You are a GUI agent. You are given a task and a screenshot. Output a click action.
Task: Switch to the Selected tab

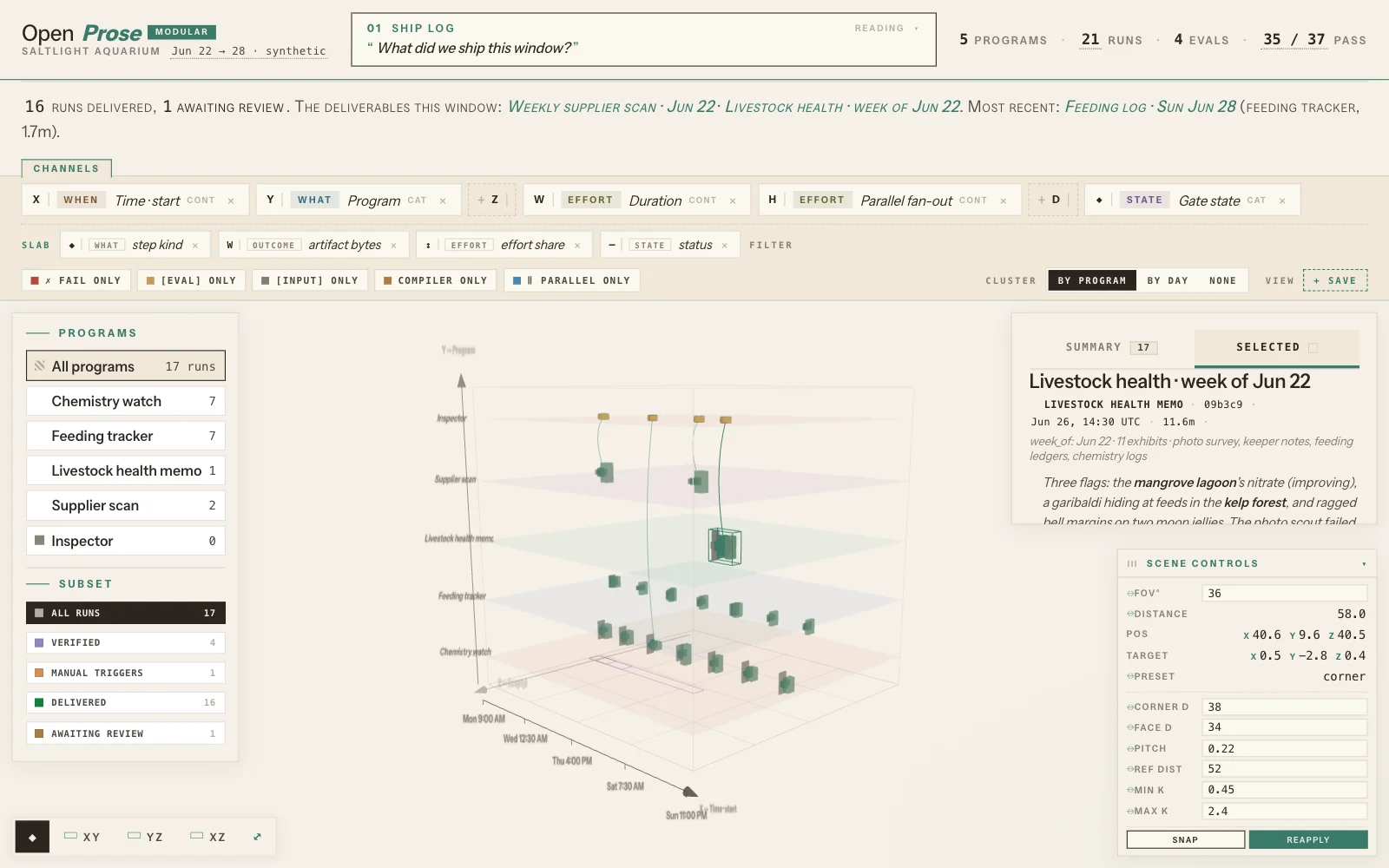point(1276,347)
